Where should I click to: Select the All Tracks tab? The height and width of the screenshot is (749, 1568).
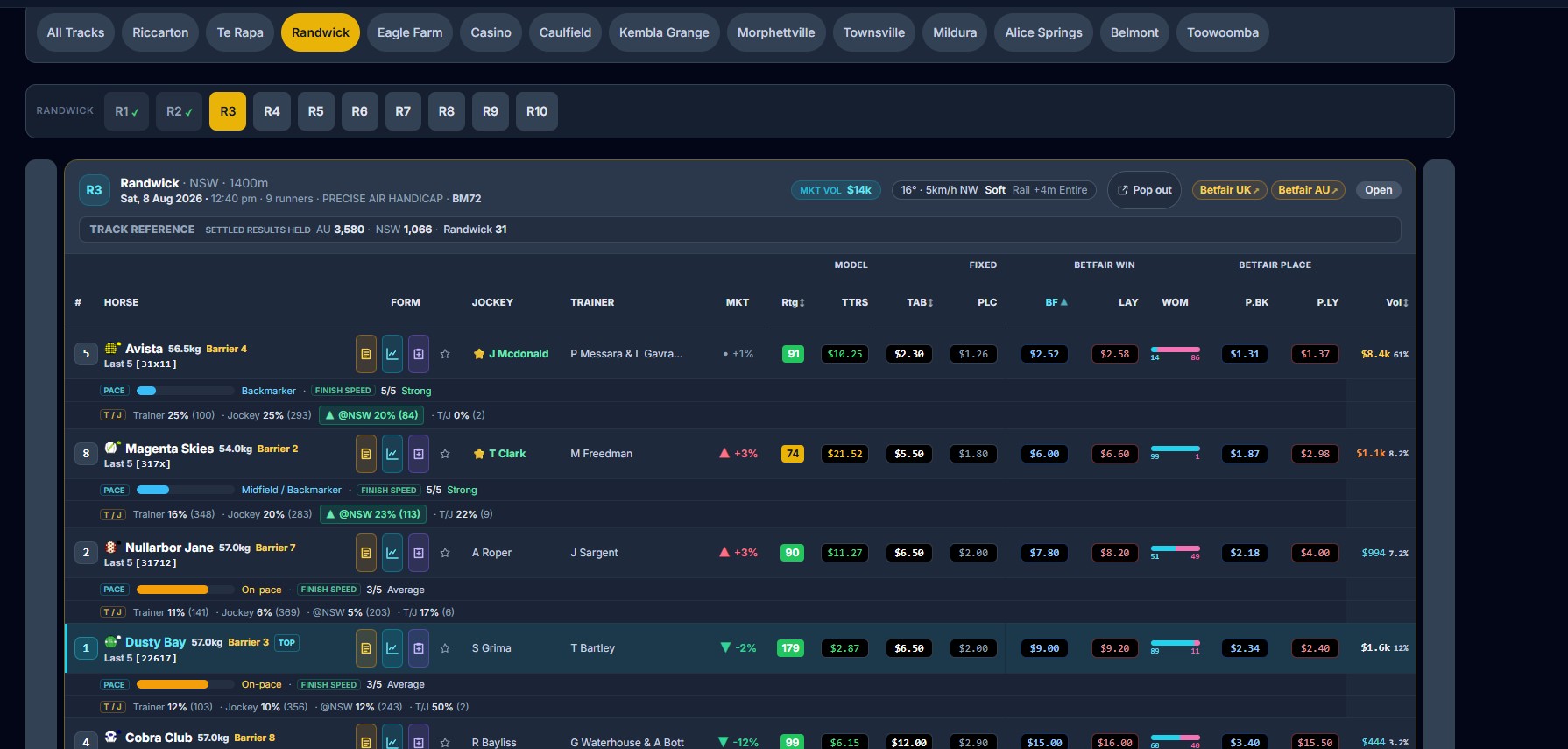pyautogui.click(x=75, y=32)
